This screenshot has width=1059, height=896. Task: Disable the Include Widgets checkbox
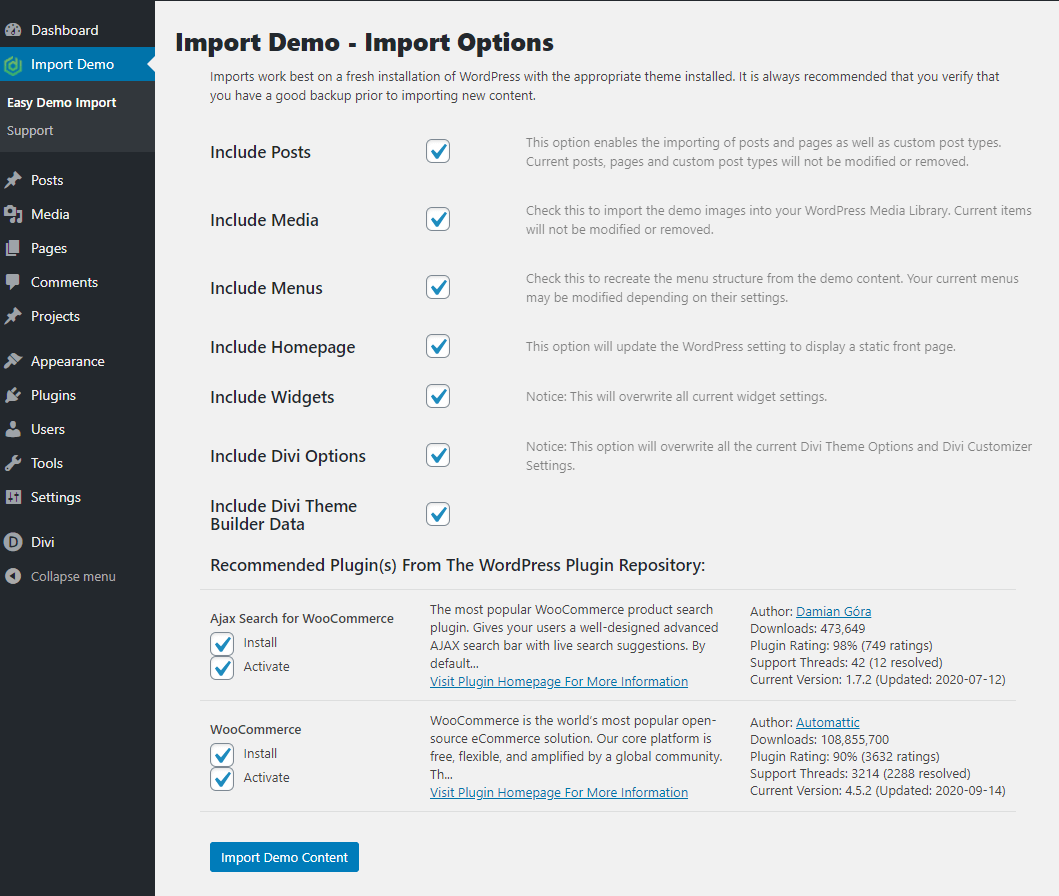438,396
